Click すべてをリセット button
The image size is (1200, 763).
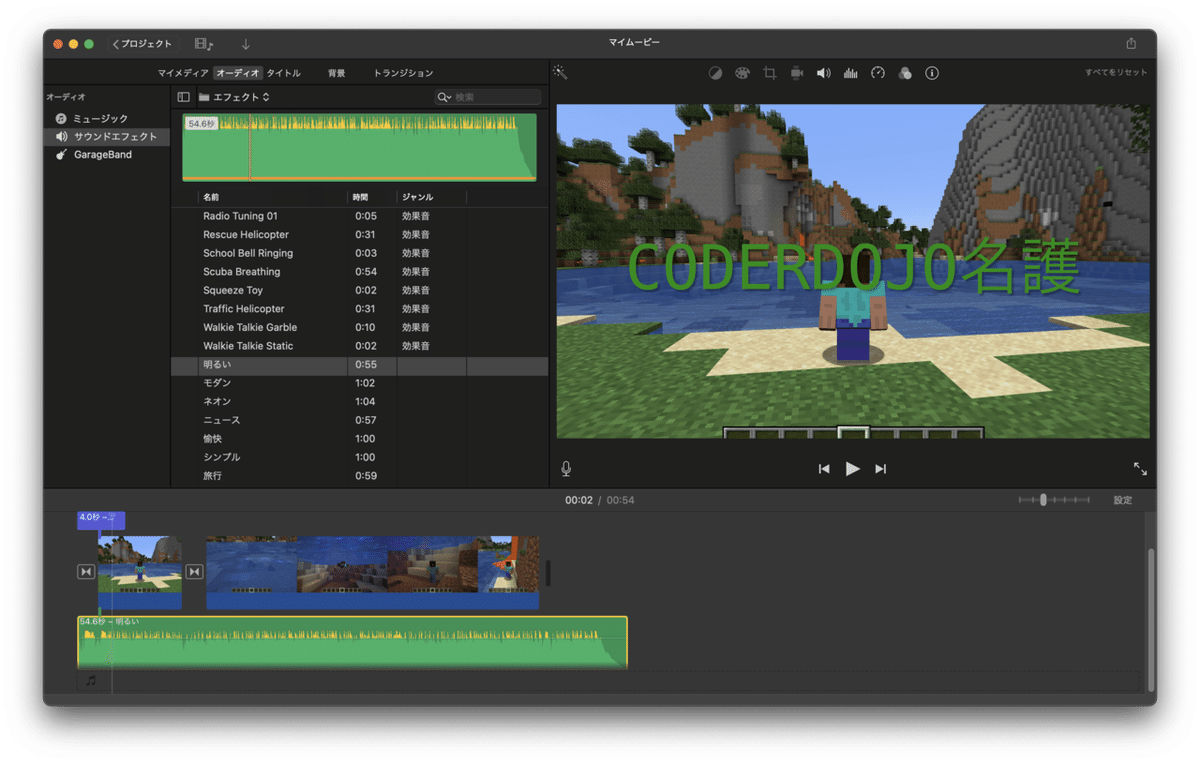click(x=1116, y=72)
